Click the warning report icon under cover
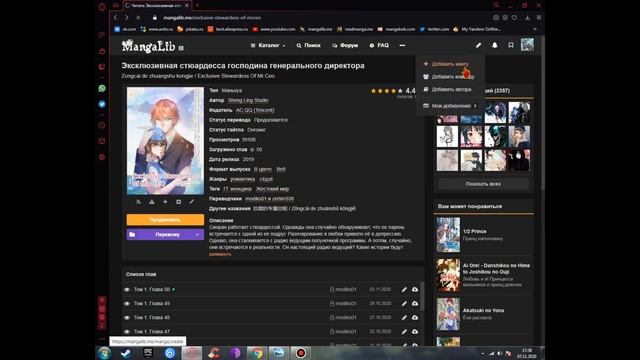Image resolution: width=640 pixels, height=360 pixels. coord(152,202)
